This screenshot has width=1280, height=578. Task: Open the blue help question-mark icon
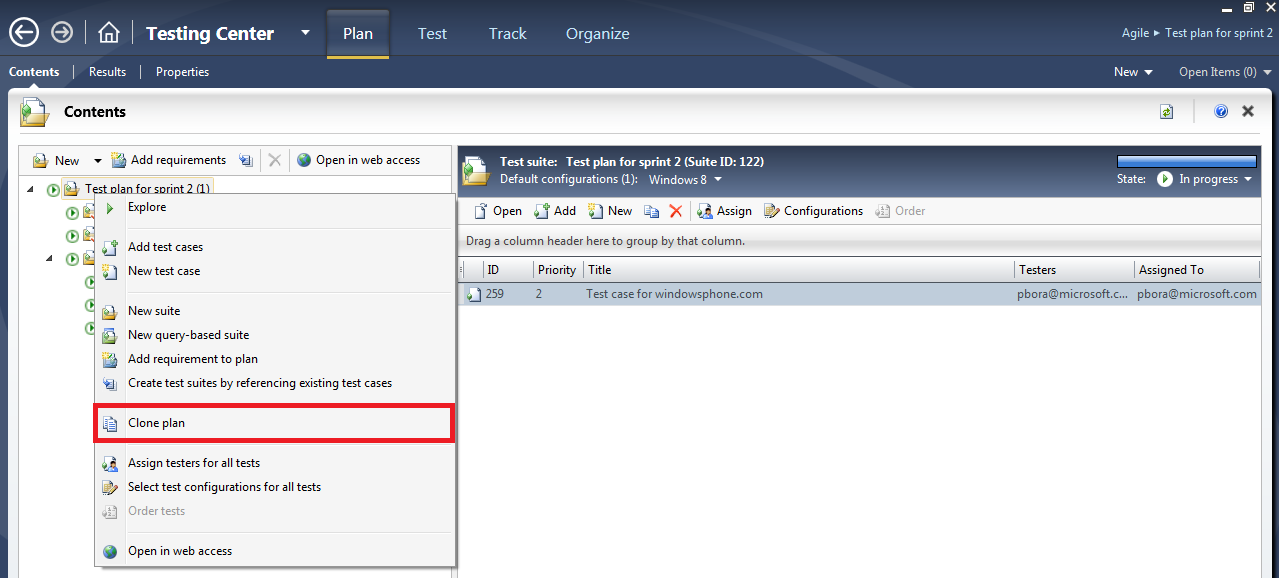pyautogui.click(x=1221, y=112)
